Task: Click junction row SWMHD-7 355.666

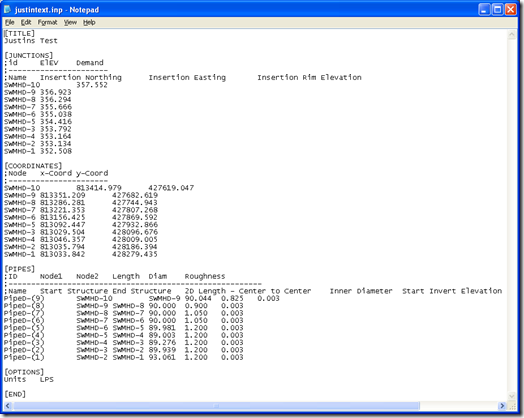Action: [x=38, y=107]
